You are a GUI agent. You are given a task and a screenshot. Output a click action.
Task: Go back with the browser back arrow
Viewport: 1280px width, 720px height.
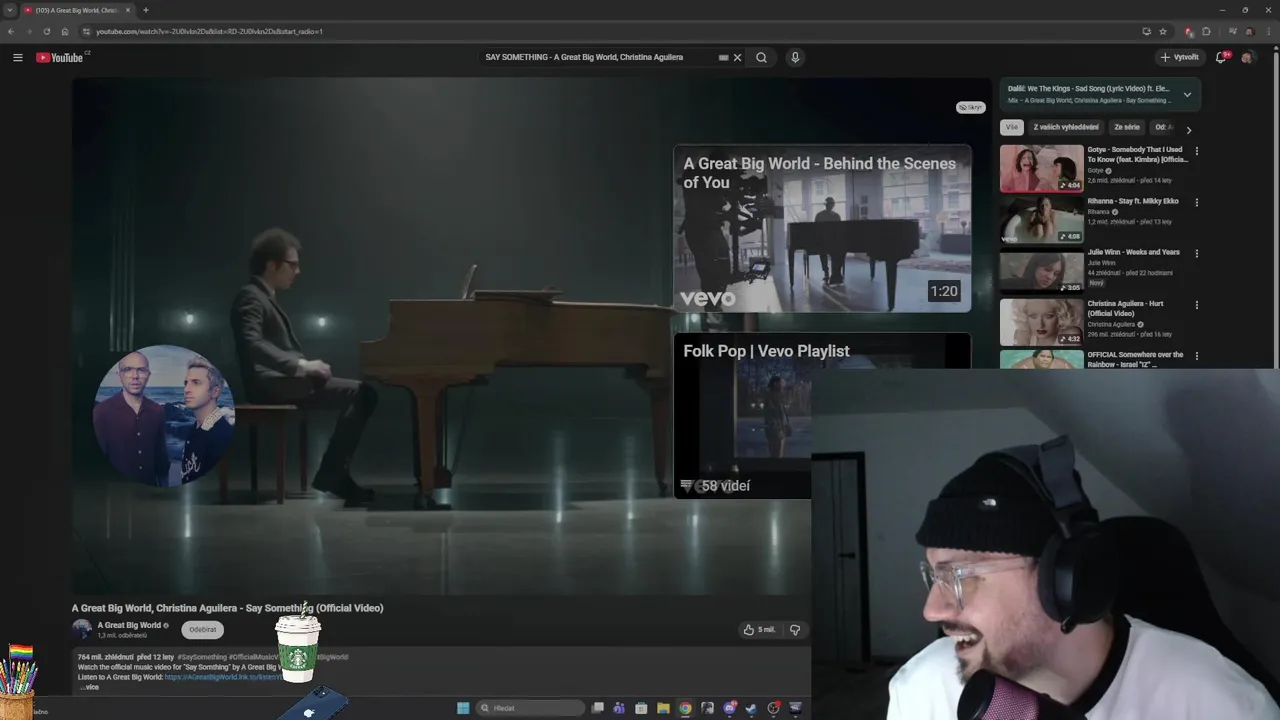[x=11, y=31]
